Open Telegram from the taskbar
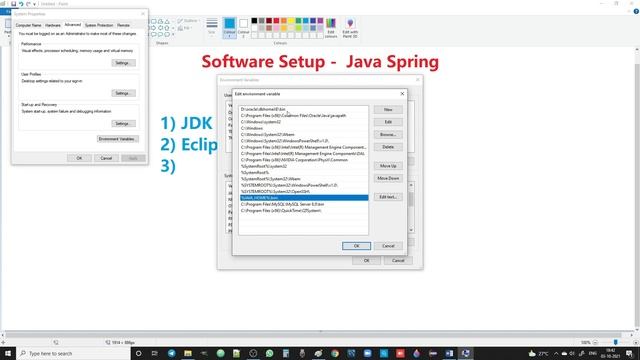Screen dimensions: 640x360 point(171,353)
